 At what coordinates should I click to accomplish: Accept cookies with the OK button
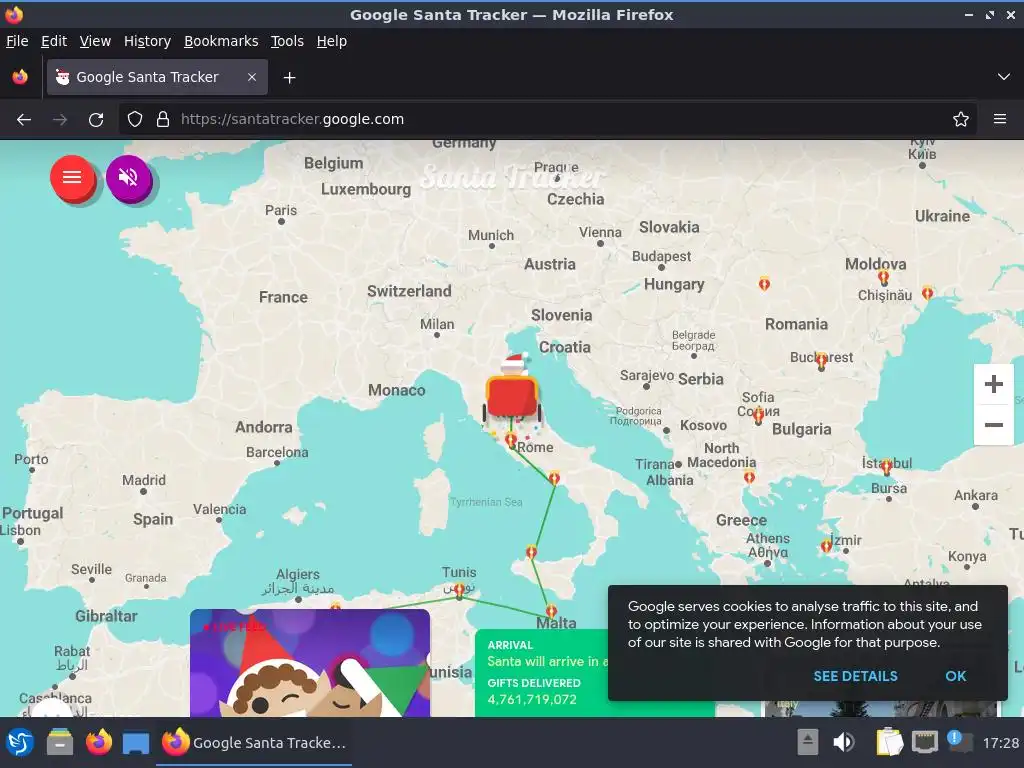(955, 676)
